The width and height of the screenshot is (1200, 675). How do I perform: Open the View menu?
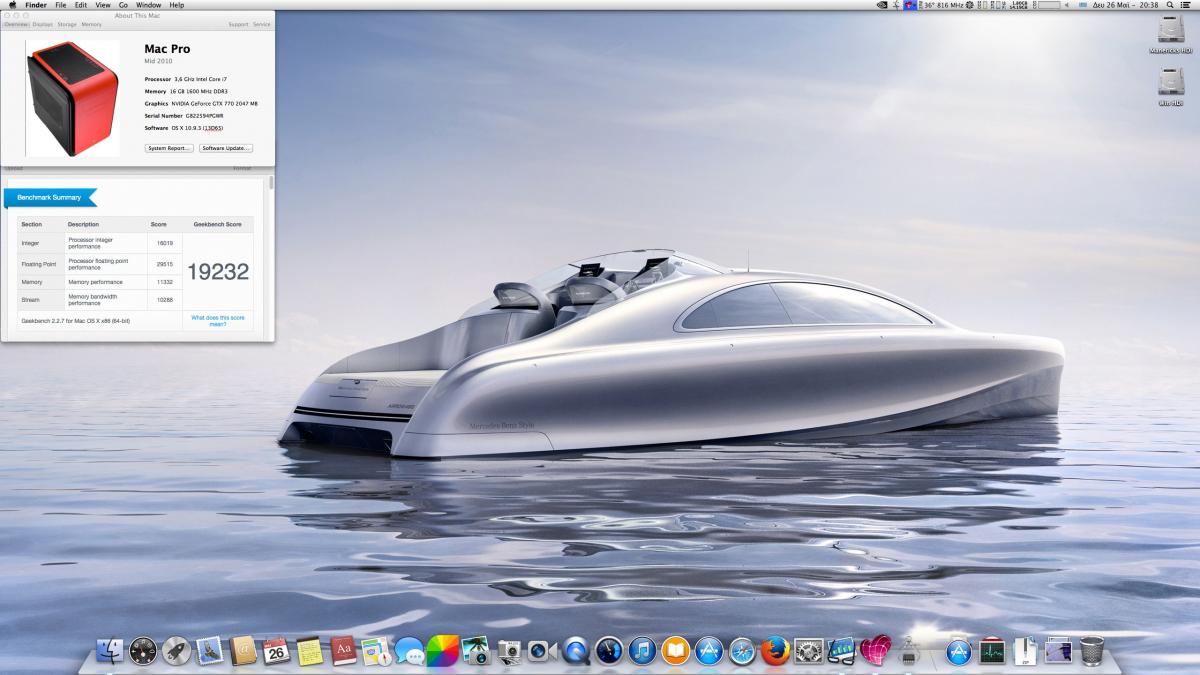[x=103, y=5]
